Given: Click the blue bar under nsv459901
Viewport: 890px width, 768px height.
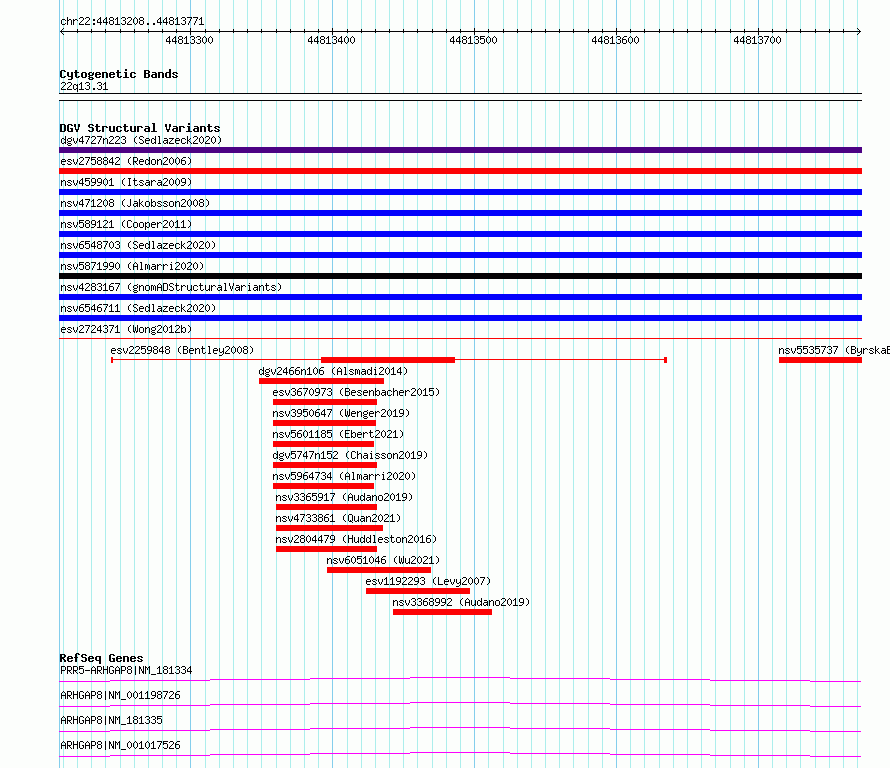Looking at the screenshot, I should pos(460,192).
